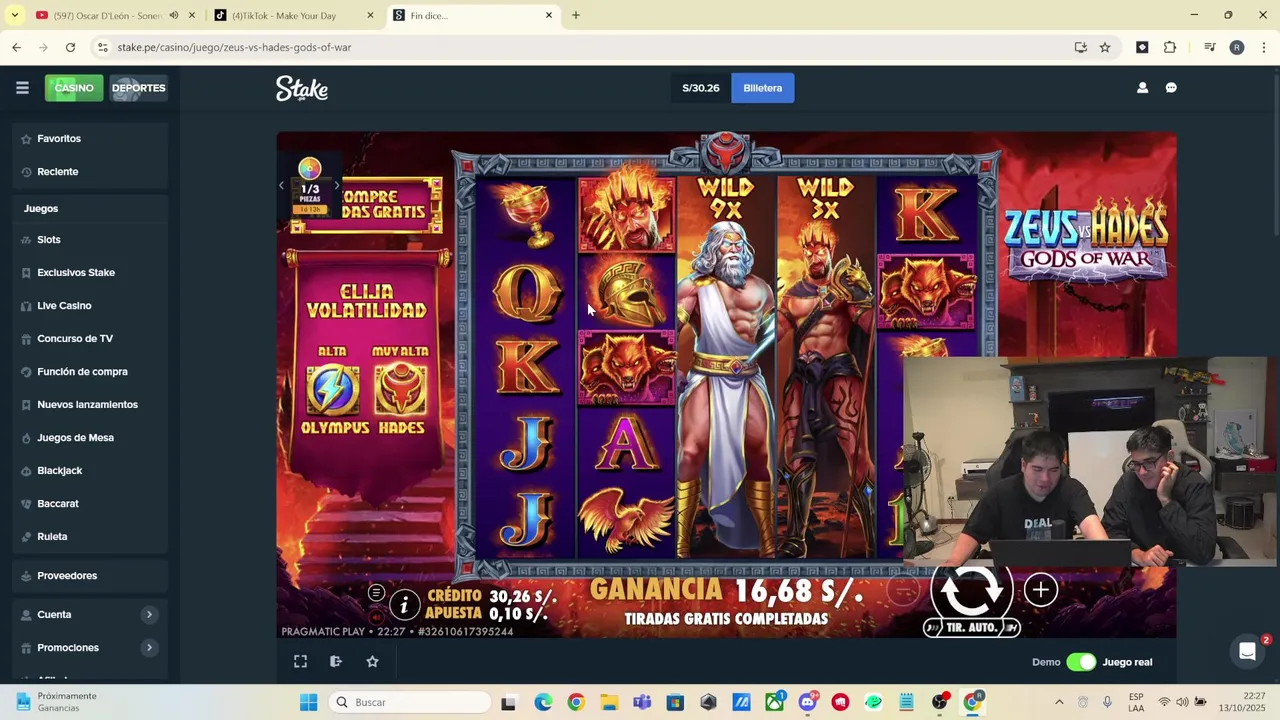Screen dimensions: 1280x720
Task: Open Slots in the sidebar
Action: 90,240
